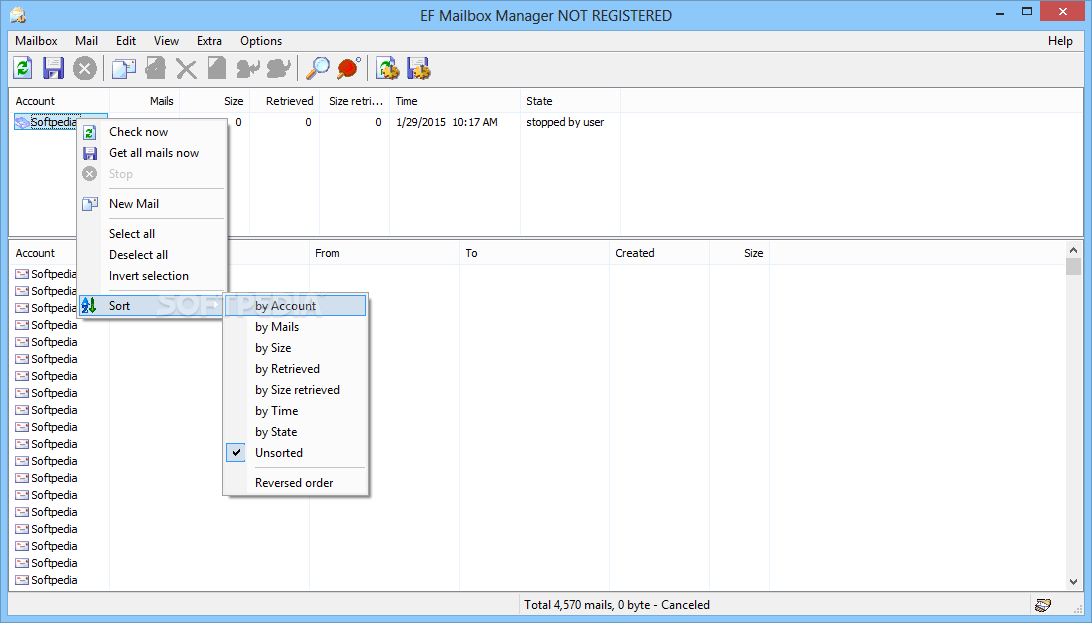Screen dimensions: 1092x623
Task: Click the second greyed forward toolbar icon
Action: coord(279,68)
